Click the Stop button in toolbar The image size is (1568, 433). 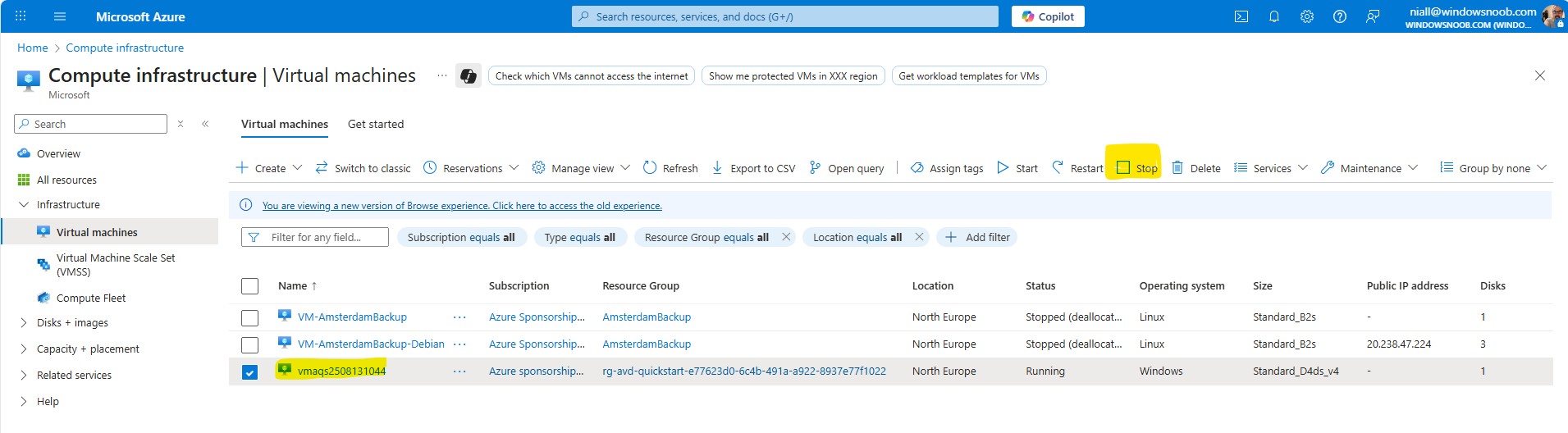pyautogui.click(x=1137, y=168)
